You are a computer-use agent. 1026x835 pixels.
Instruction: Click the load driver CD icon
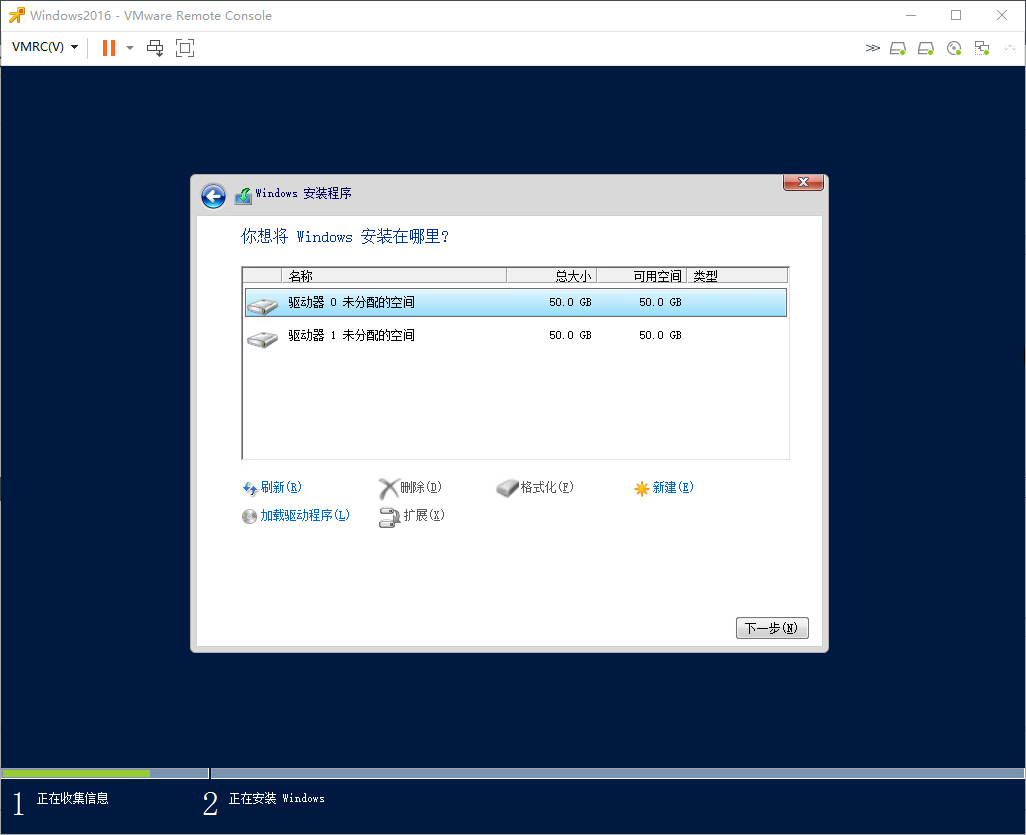tap(249, 516)
